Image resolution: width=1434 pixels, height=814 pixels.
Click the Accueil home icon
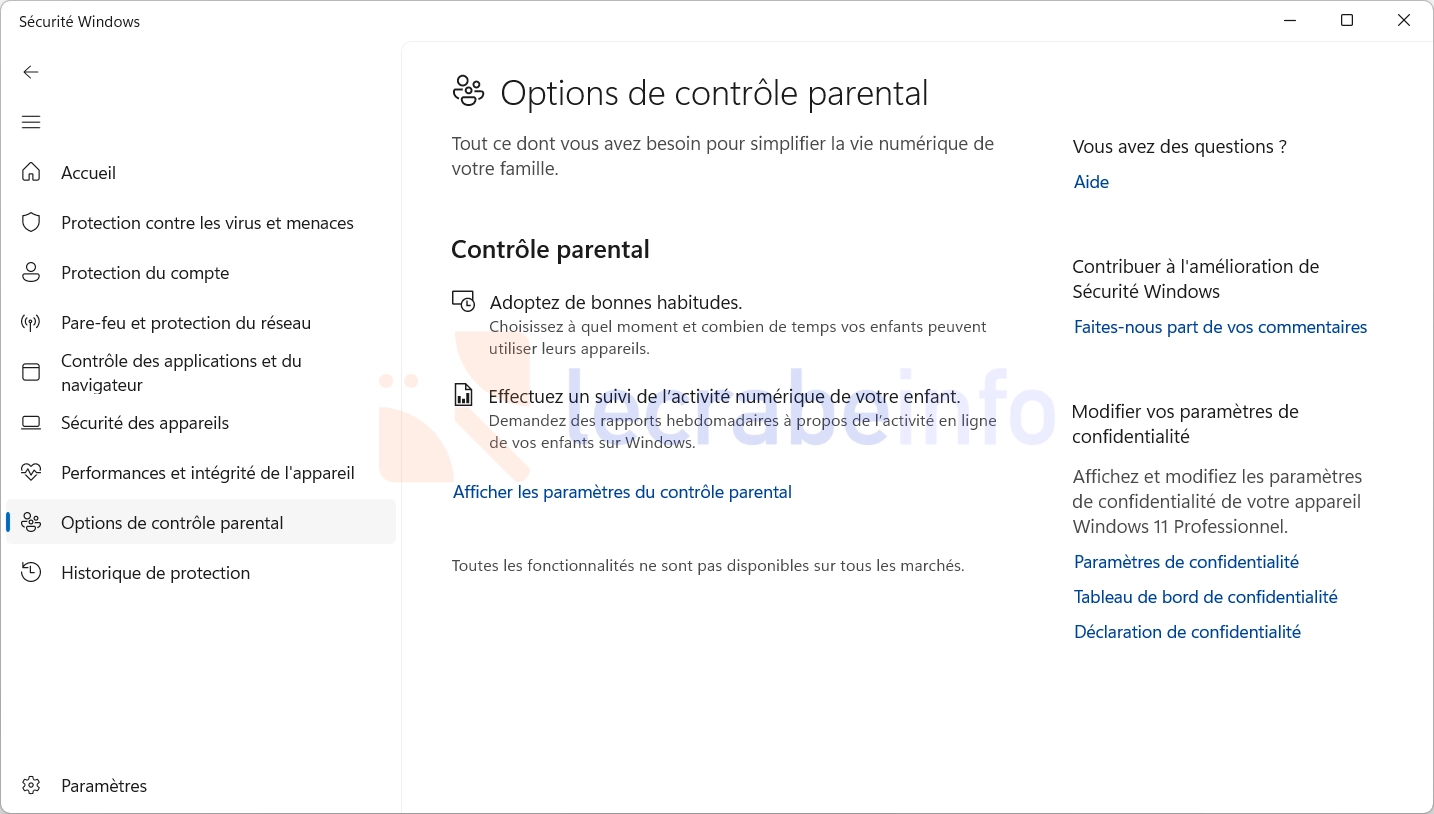31,172
